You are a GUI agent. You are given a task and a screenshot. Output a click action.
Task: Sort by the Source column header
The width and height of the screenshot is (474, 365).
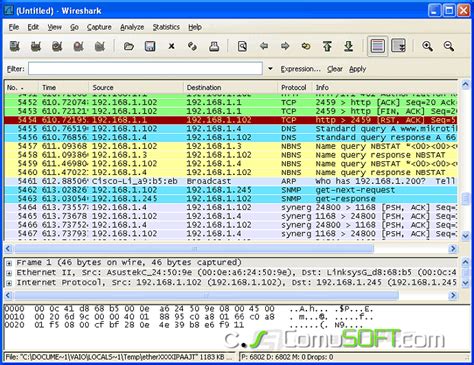click(x=136, y=88)
